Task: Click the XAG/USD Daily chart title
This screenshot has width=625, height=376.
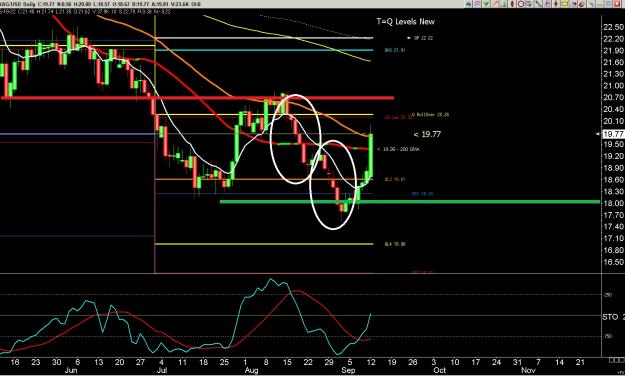Action: 17,4
